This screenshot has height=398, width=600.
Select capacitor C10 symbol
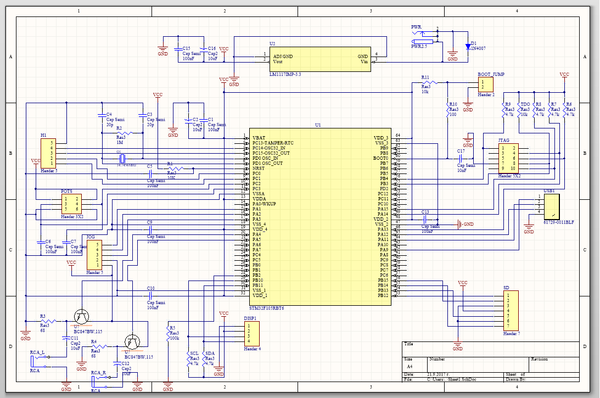click(x=150, y=295)
